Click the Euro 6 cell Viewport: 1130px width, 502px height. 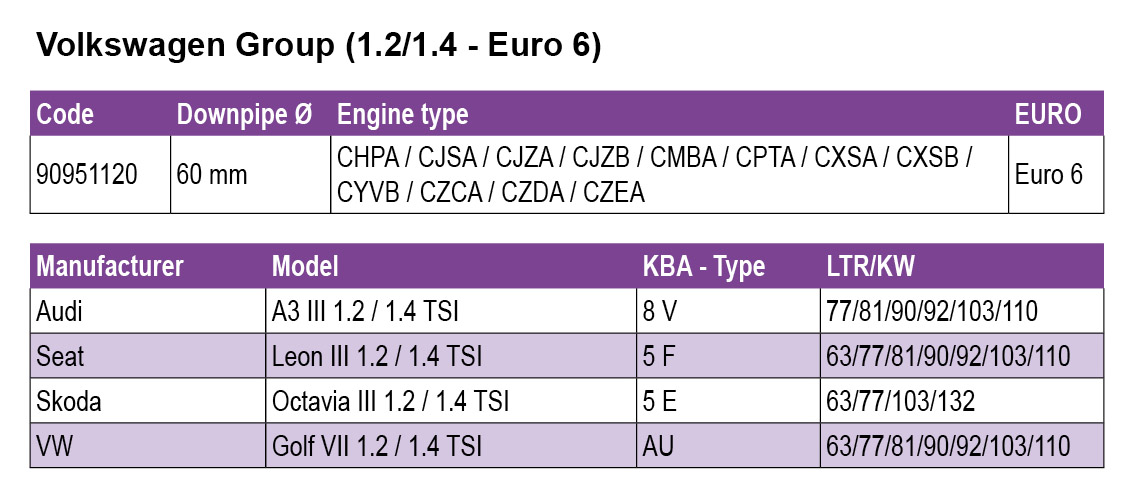coord(1049,175)
